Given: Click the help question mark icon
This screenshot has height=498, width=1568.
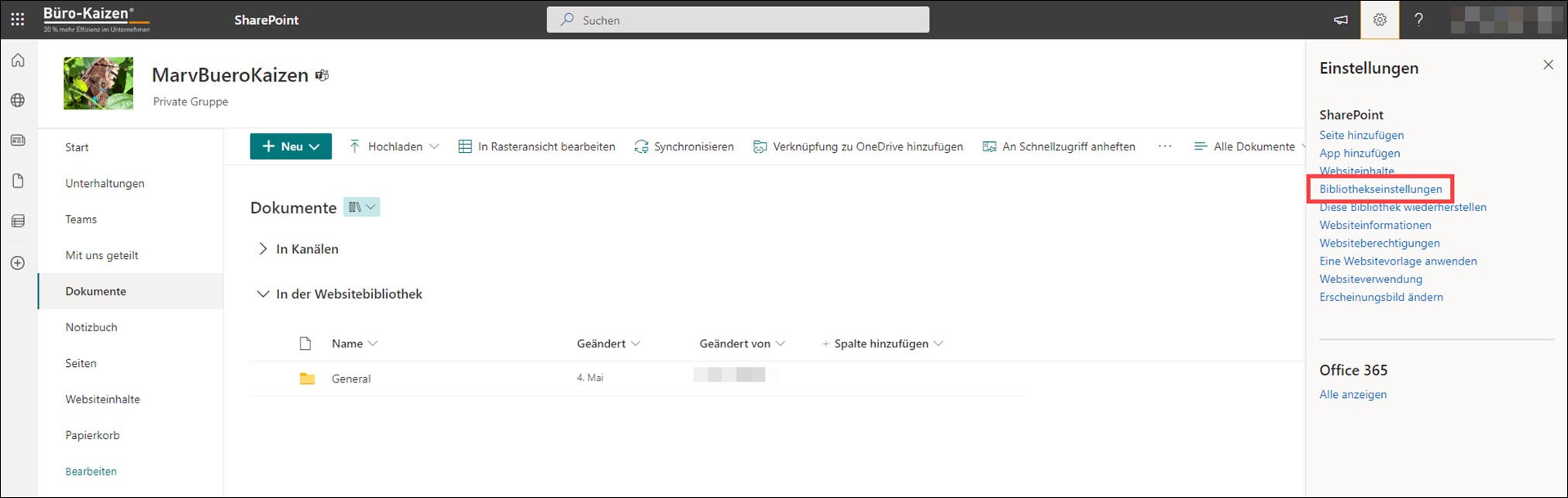Looking at the screenshot, I should point(1418,20).
